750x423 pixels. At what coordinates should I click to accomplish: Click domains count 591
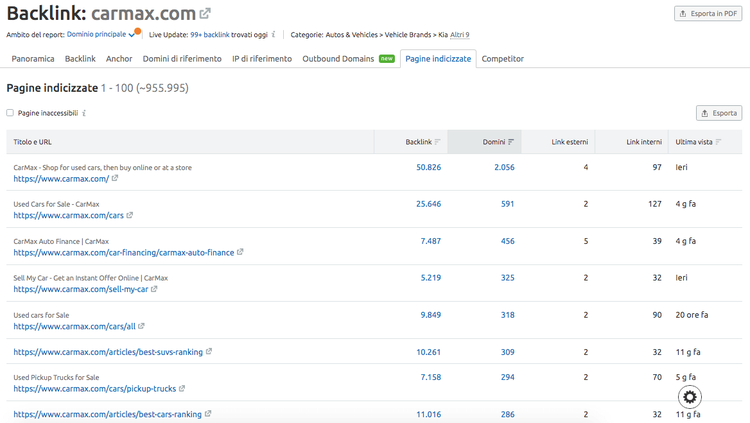507,204
